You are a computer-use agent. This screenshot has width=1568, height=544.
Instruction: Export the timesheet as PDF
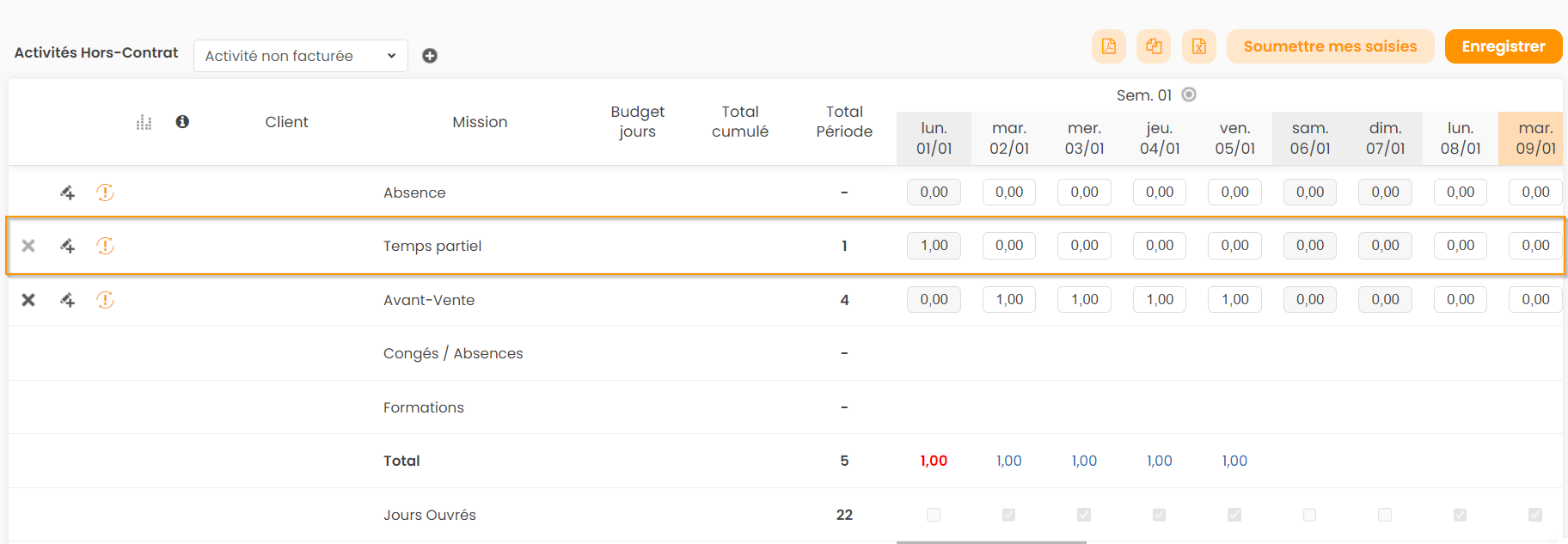point(1108,46)
